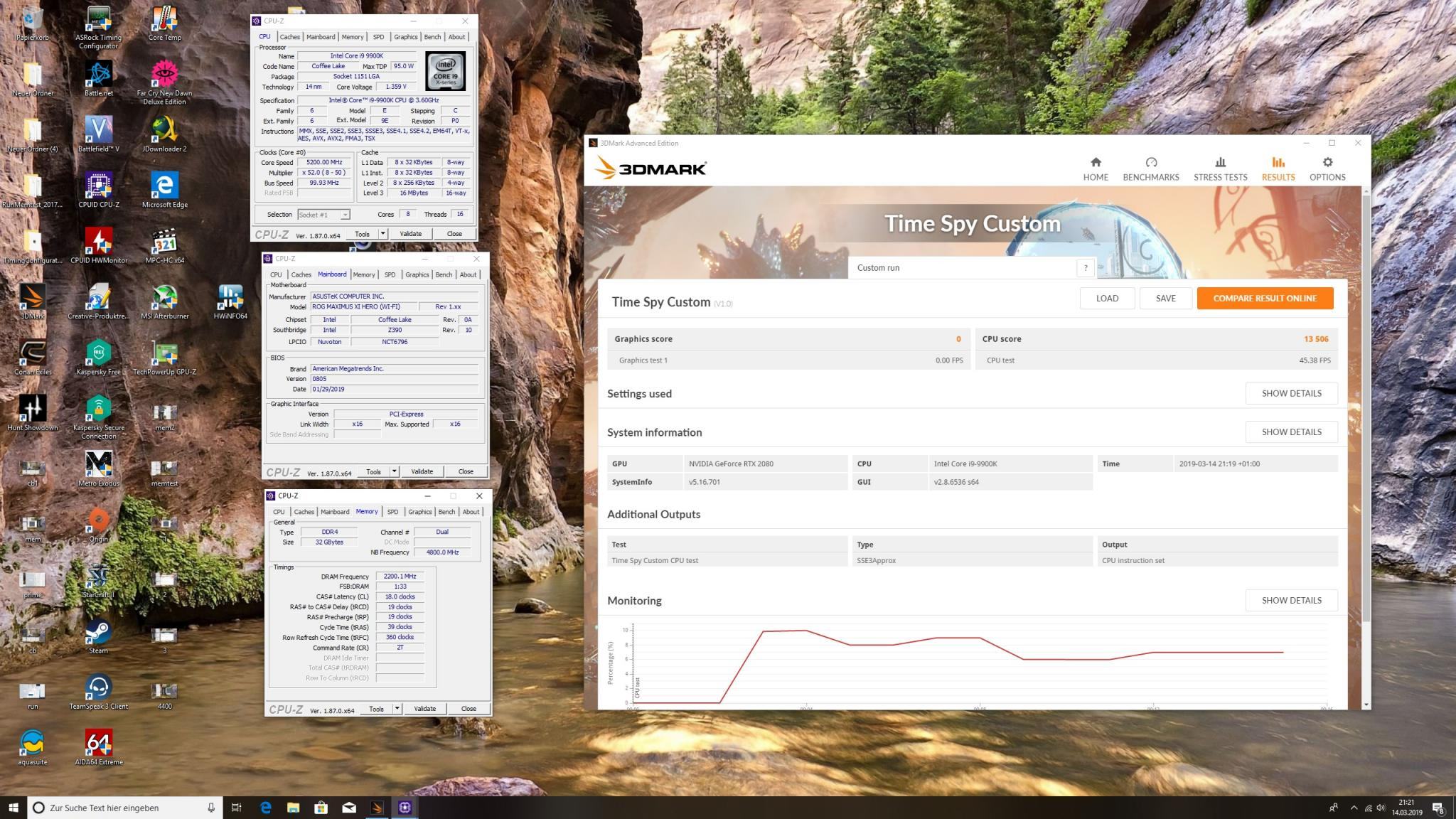Open Task View on taskbar
The width and height of the screenshot is (1456, 819).
(237, 808)
